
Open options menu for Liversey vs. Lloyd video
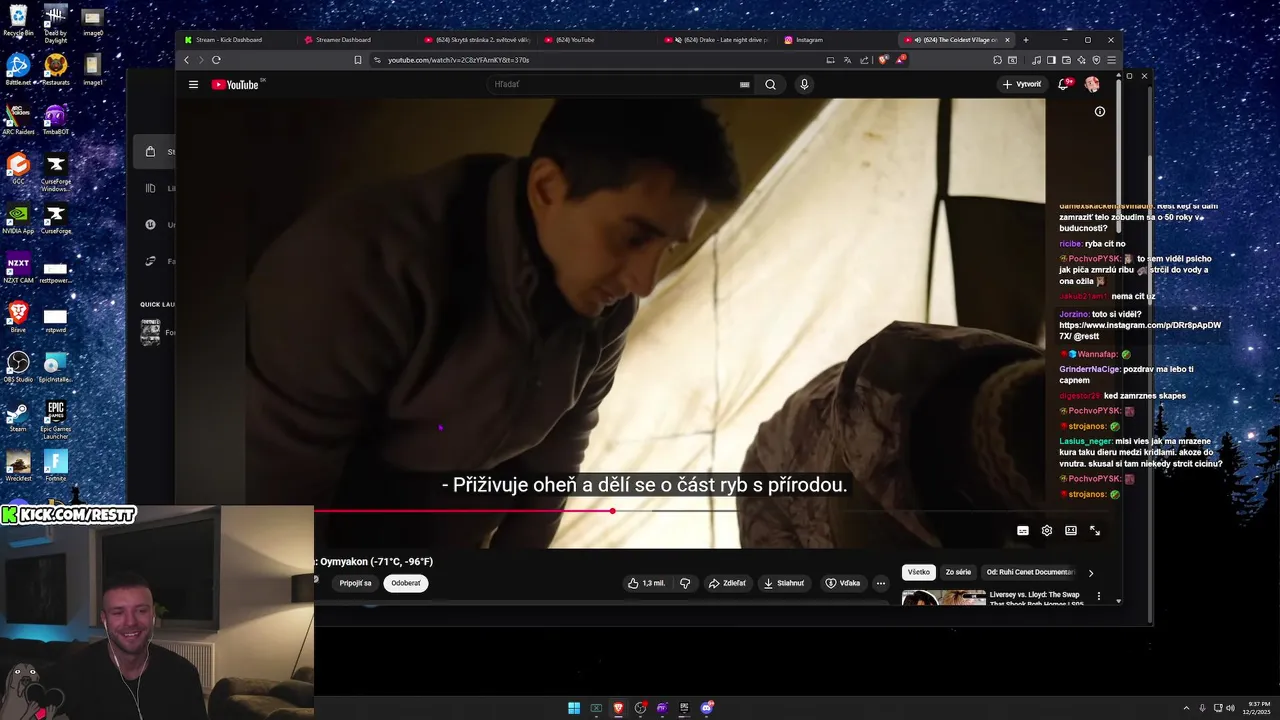[1099, 596]
